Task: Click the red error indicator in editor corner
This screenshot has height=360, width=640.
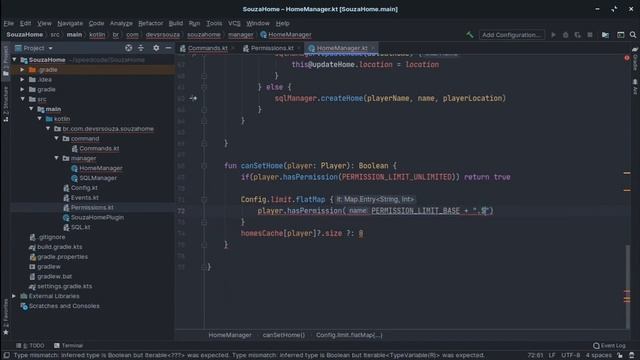Action: tap(627, 58)
